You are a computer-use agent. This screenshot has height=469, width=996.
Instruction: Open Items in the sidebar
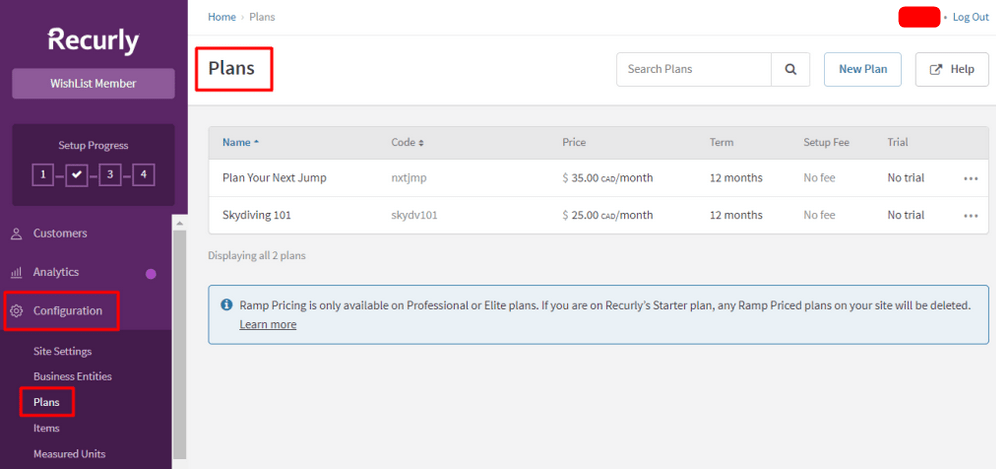[x=46, y=428]
